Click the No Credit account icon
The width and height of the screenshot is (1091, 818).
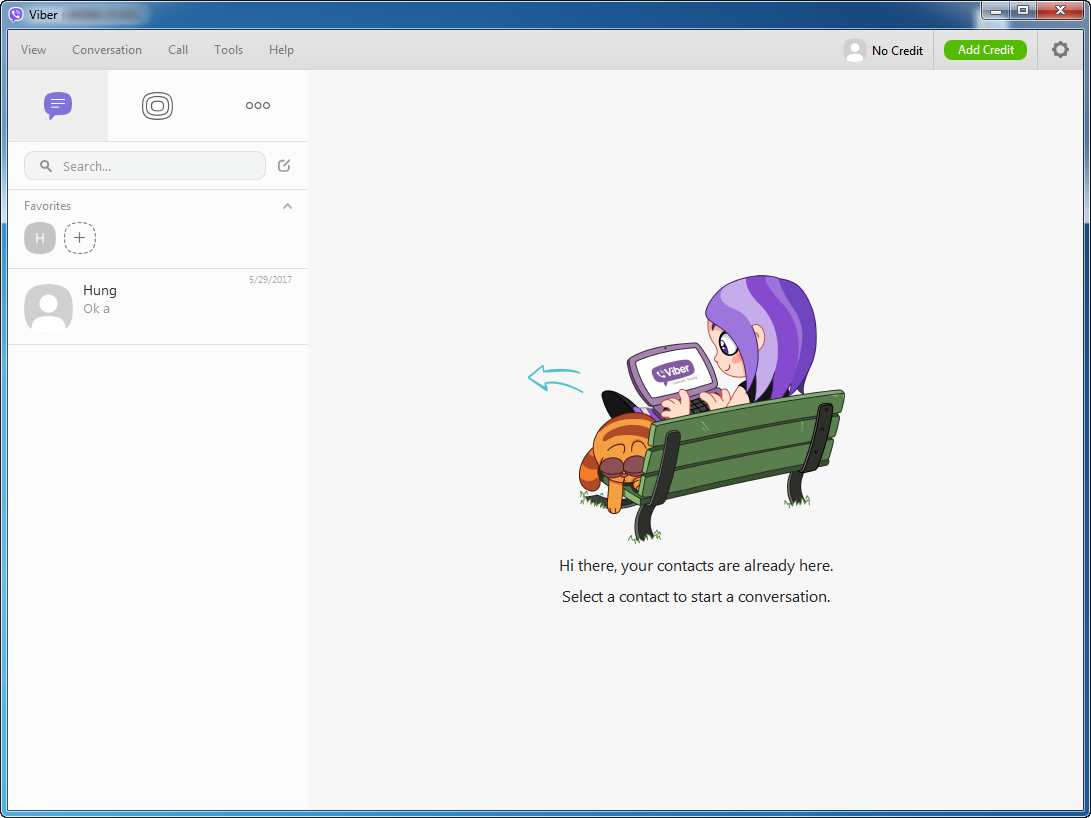point(854,50)
